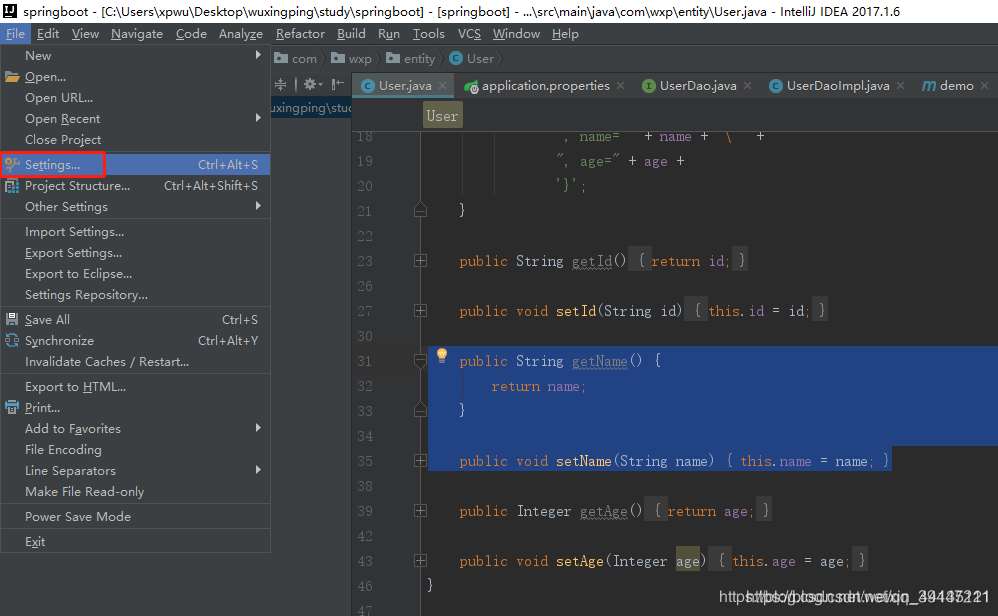Open the Help menu
Screen dimensions: 998x616
pos(565,34)
